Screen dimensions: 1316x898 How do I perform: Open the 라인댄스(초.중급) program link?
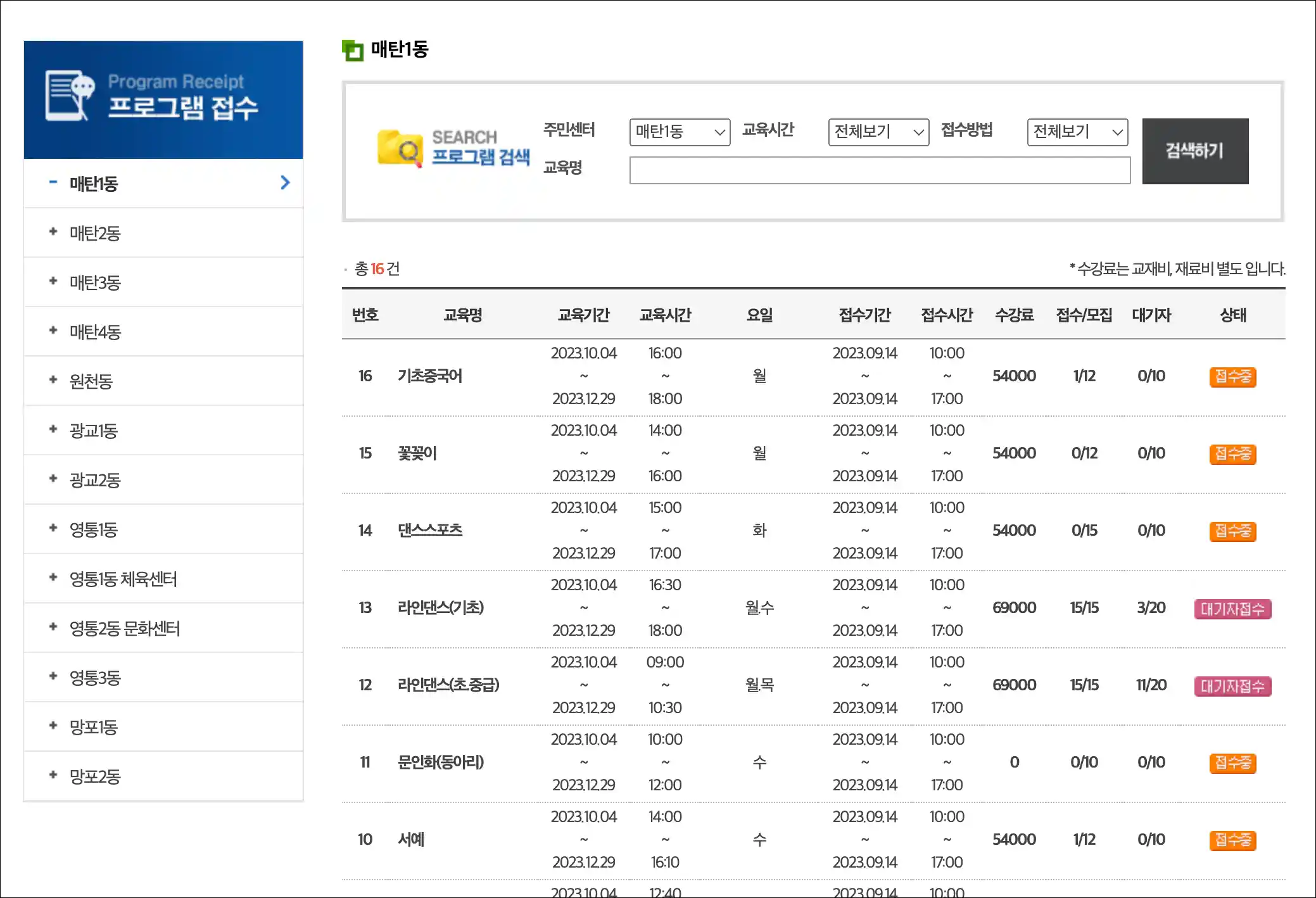(x=448, y=685)
